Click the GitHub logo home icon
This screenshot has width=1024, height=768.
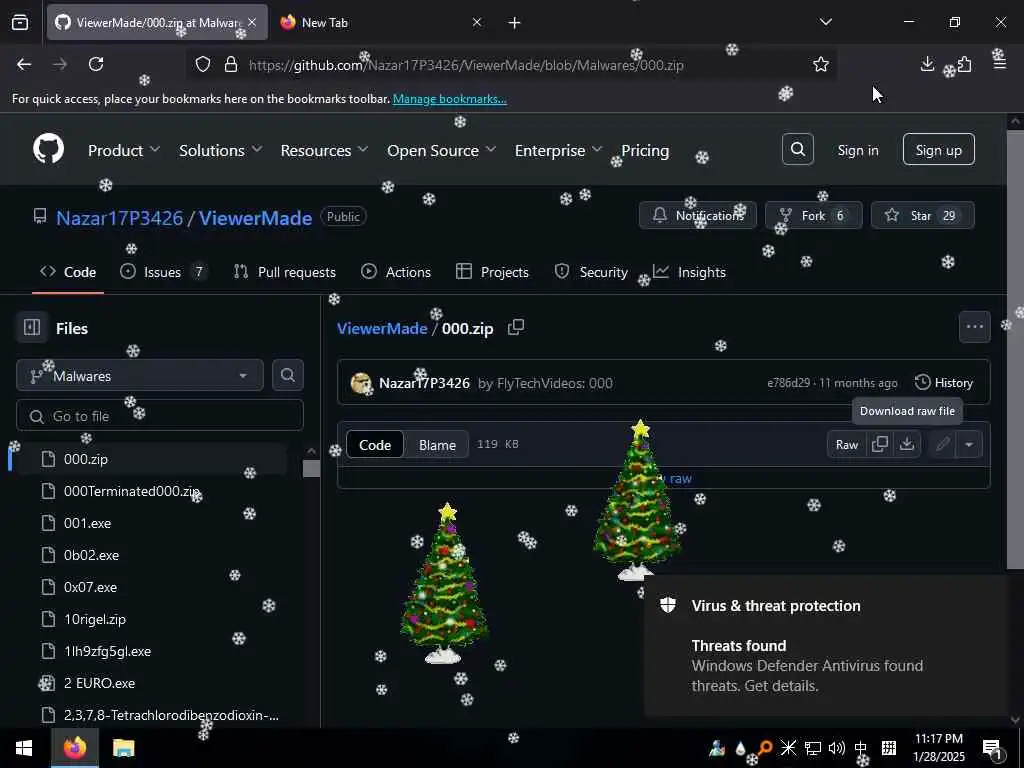pyautogui.click(x=49, y=149)
